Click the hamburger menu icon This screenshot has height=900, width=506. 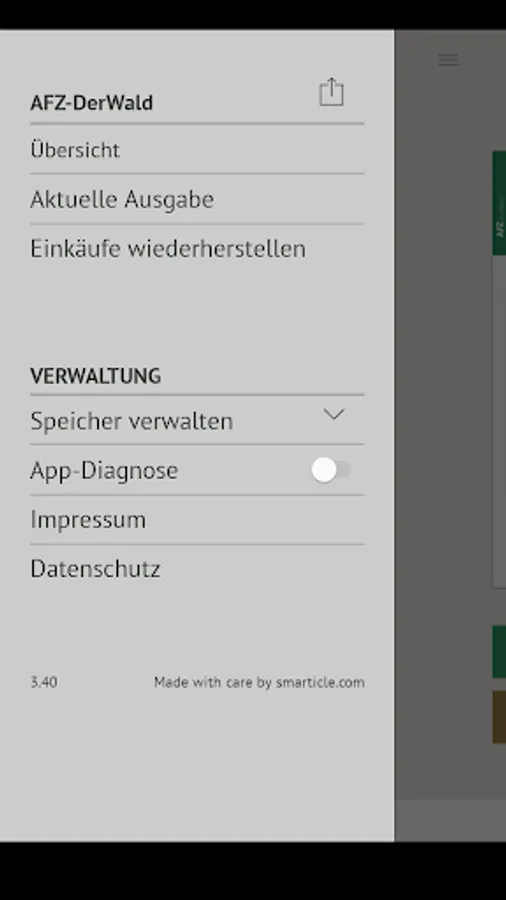tap(448, 60)
